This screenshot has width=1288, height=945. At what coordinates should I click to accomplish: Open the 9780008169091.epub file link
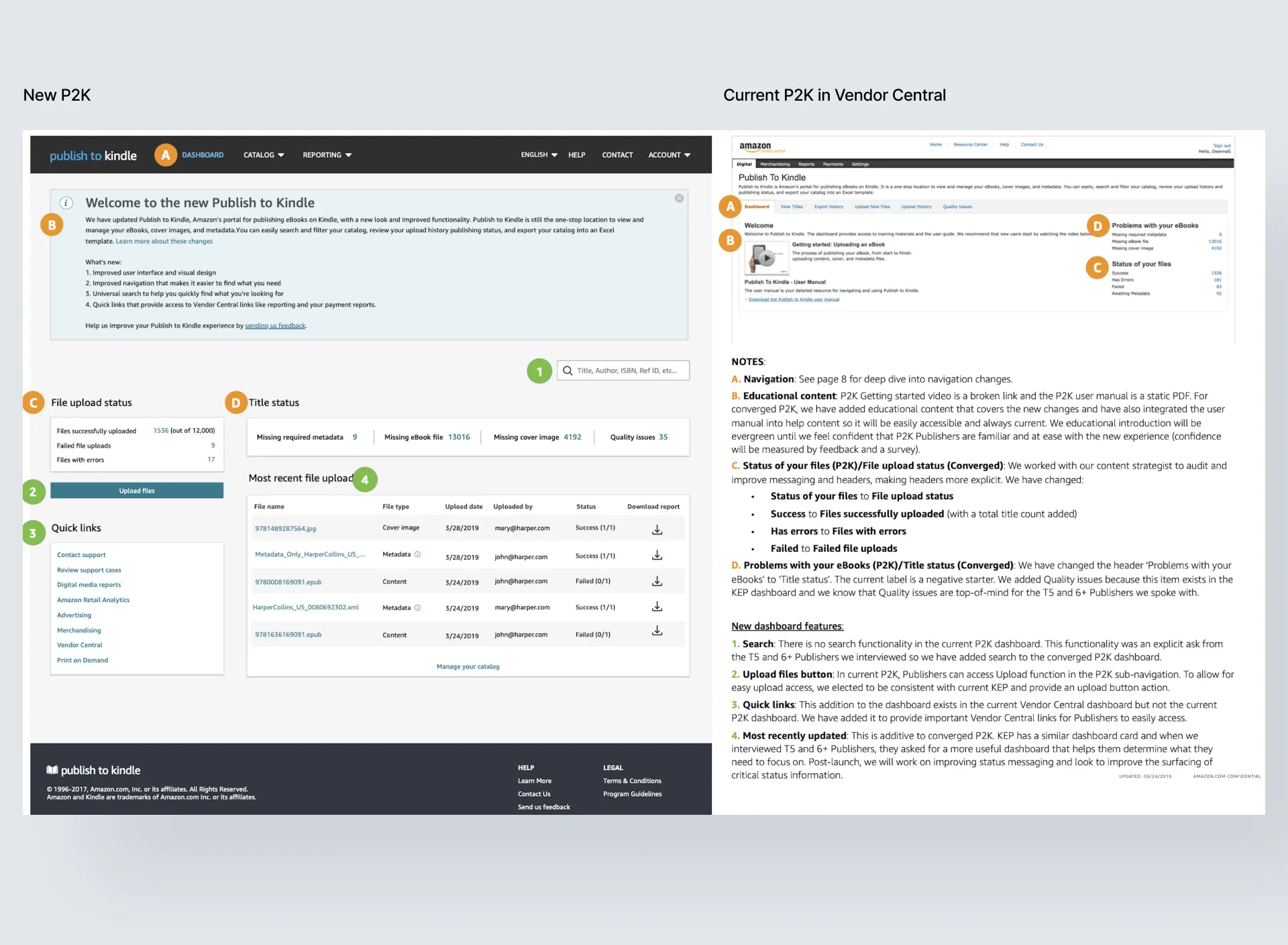(x=288, y=582)
